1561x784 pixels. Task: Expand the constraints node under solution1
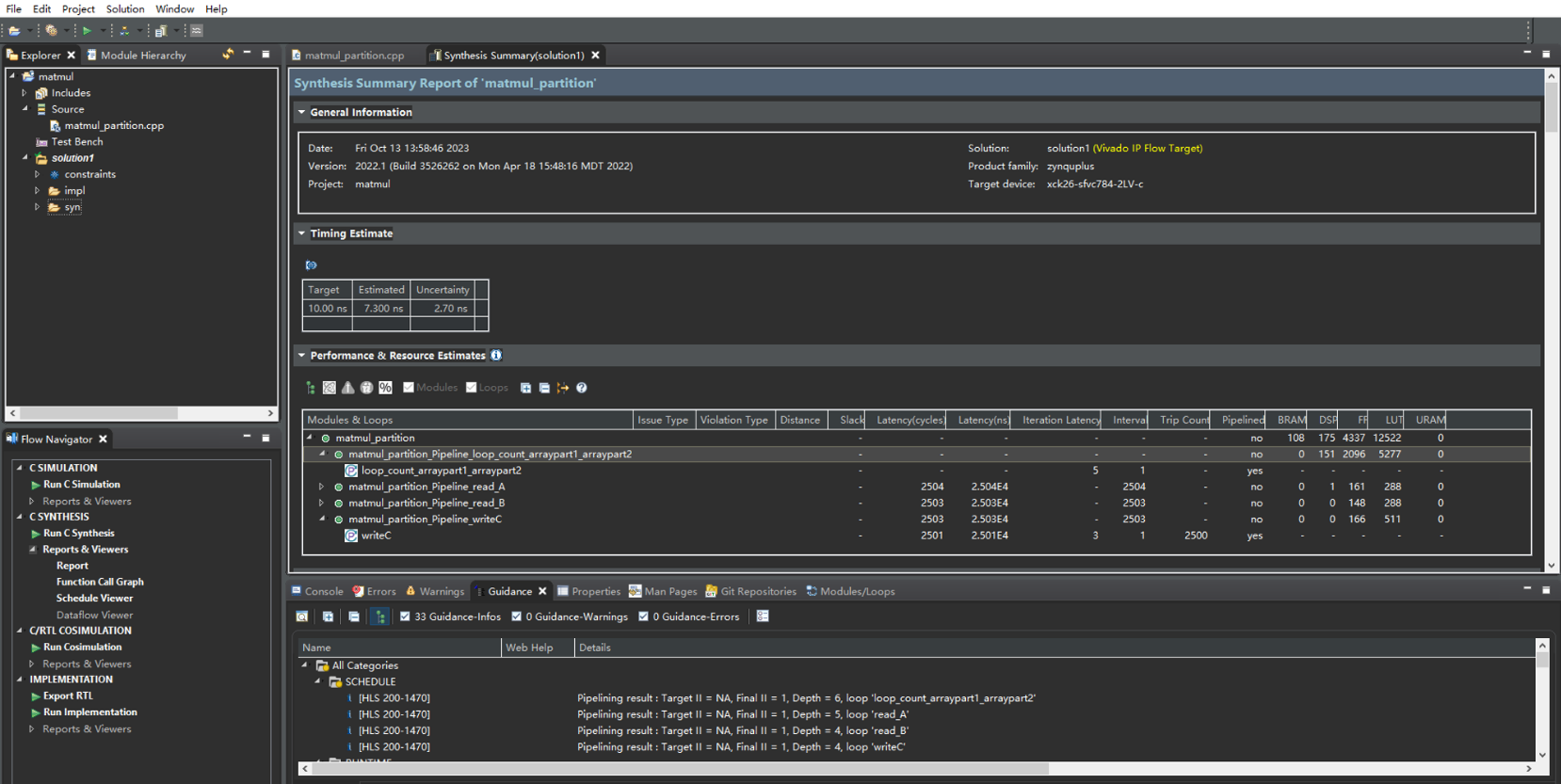[38, 174]
